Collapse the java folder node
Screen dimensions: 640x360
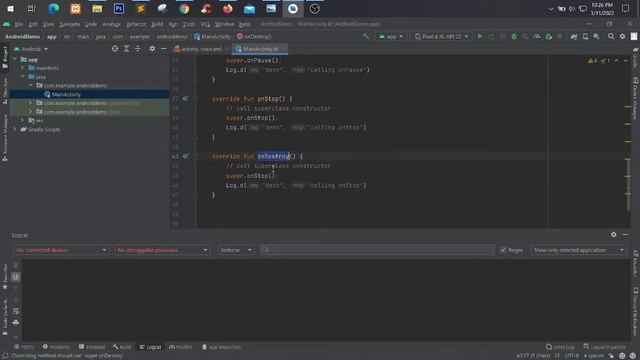23,77
